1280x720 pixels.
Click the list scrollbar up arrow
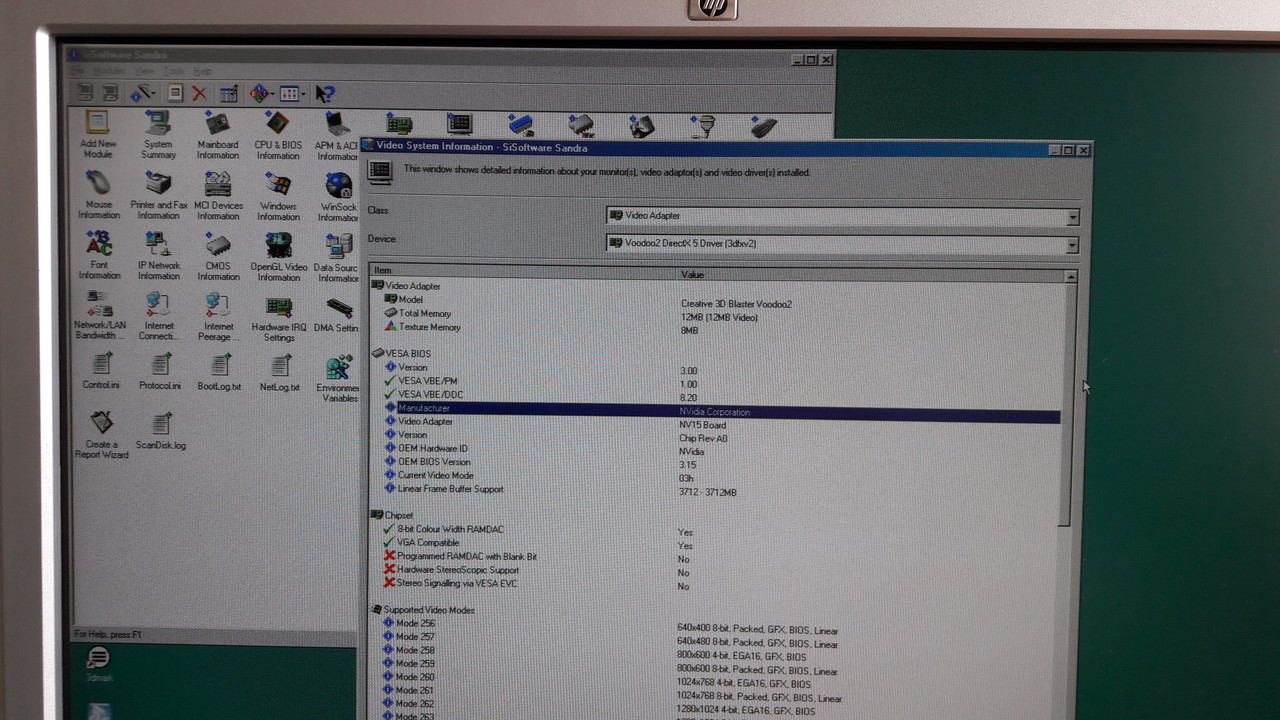pos(1071,277)
